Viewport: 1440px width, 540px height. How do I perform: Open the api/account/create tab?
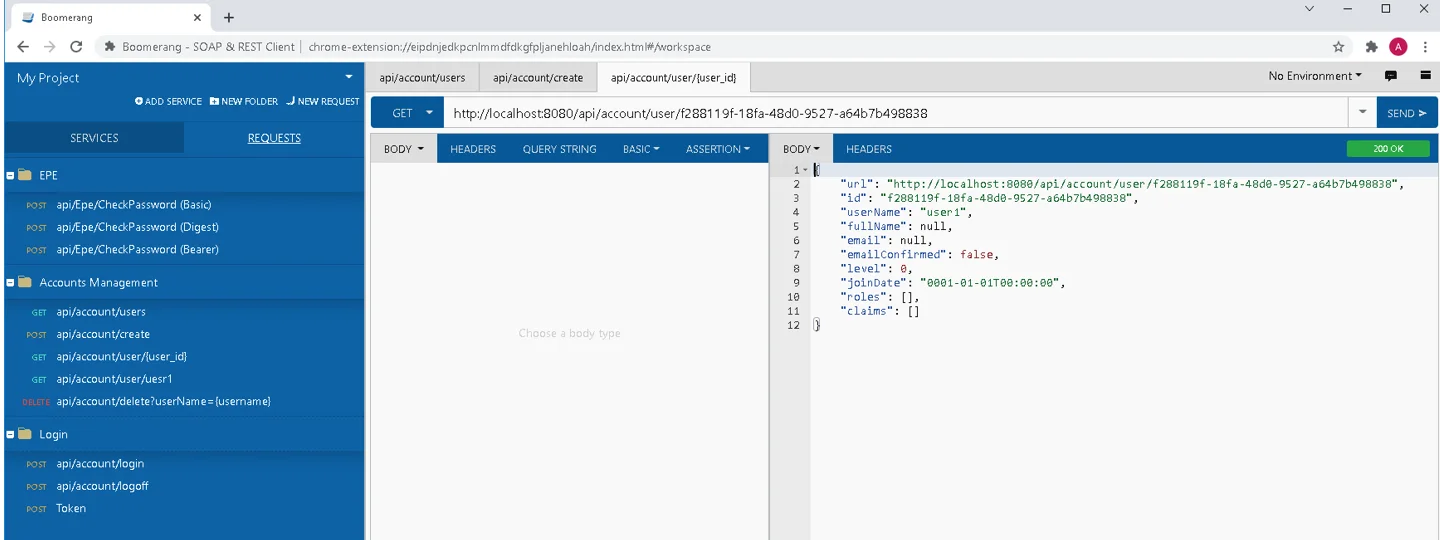[x=538, y=77]
